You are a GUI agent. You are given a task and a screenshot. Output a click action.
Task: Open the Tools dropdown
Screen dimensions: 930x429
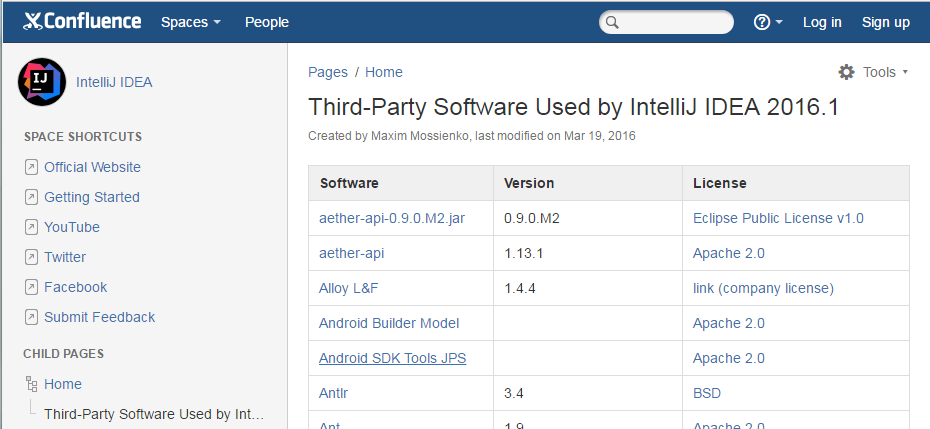(x=885, y=72)
